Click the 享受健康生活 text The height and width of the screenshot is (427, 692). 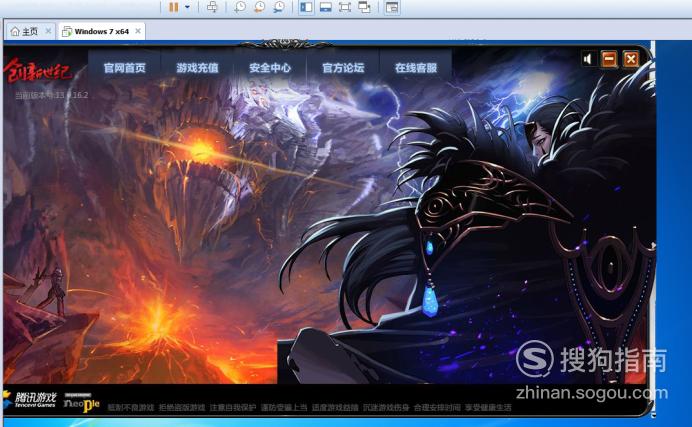(x=488, y=408)
